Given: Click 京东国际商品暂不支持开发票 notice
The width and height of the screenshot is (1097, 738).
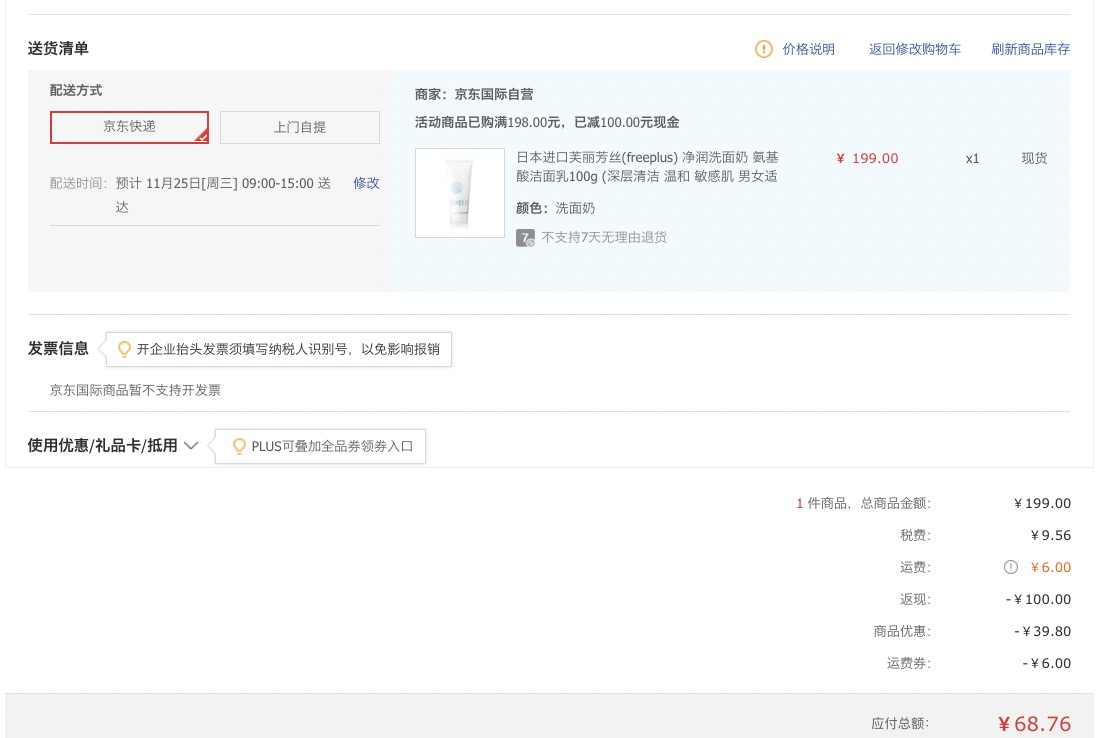Looking at the screenshot, I should (x=135, y=390).
